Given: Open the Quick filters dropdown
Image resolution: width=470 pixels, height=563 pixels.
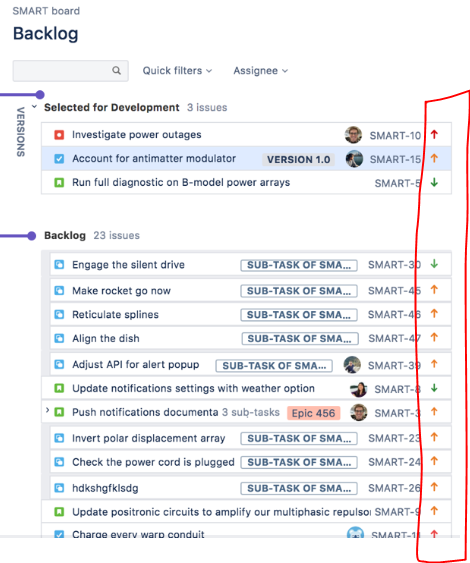Looking at the screenshot, I should point(177,71).
